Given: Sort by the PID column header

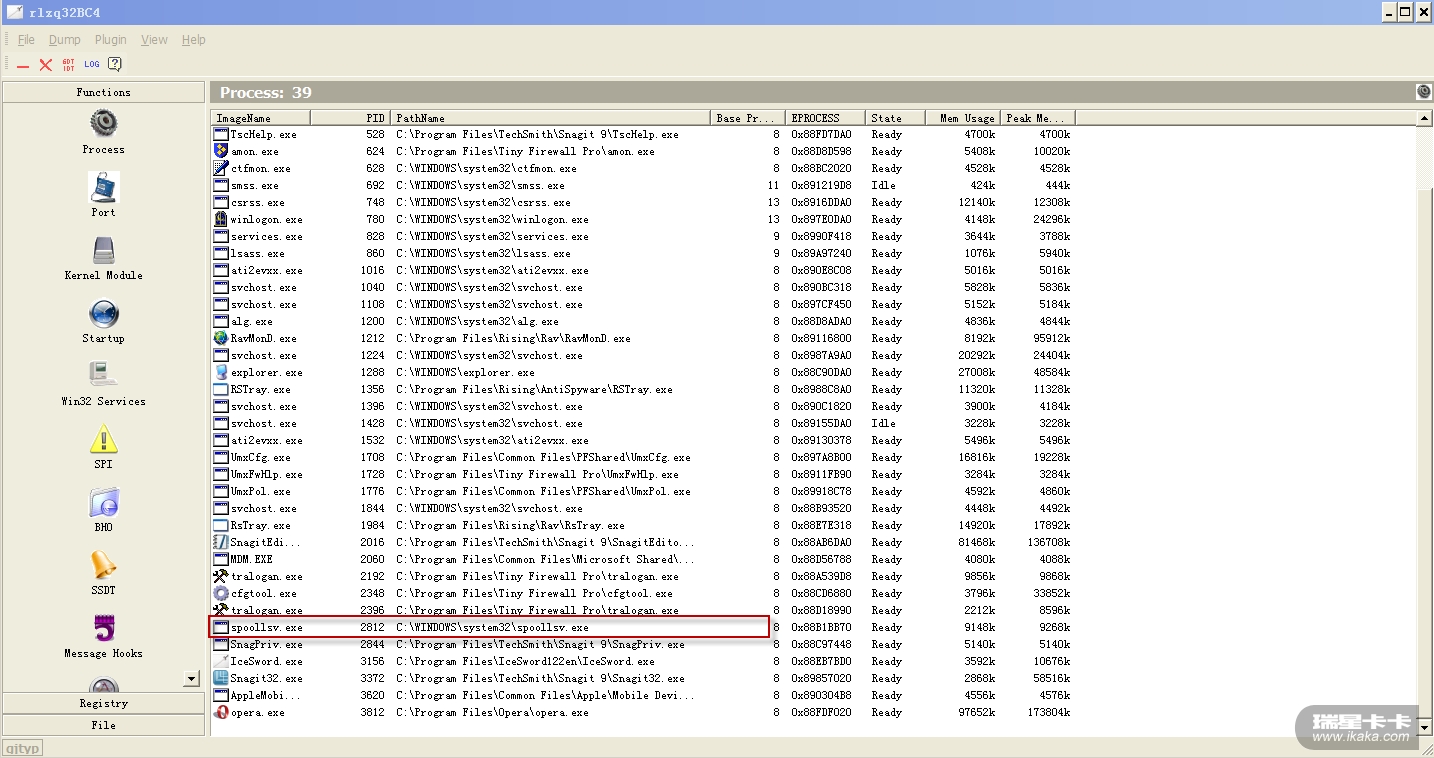Looking at the screenshot, I should pyautogui.click(x=350, y=118).
